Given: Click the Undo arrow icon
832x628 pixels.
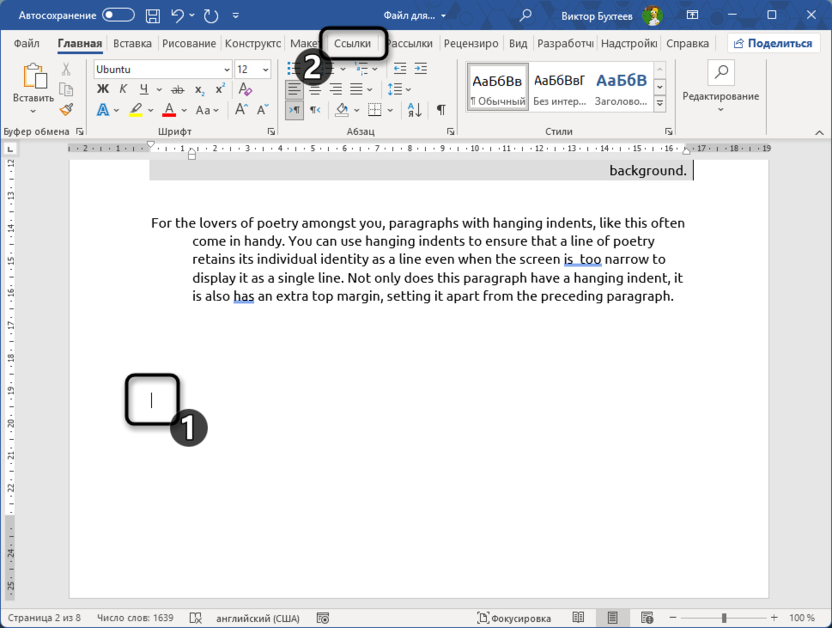Looking at the screenshot, I should coord(177,16).
